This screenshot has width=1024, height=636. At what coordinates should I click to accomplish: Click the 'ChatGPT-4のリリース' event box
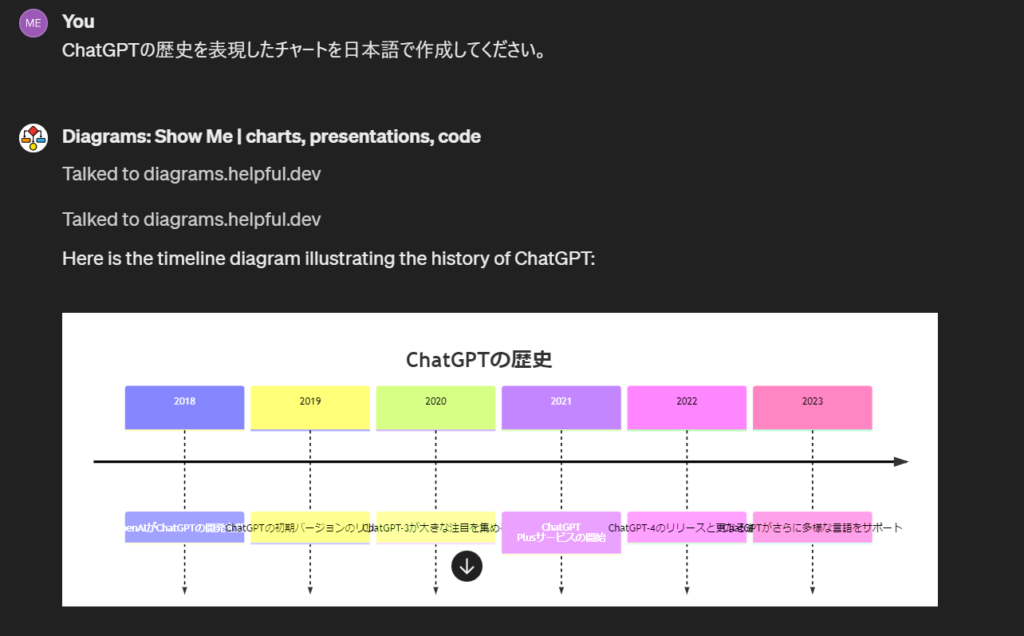(687, 528)
